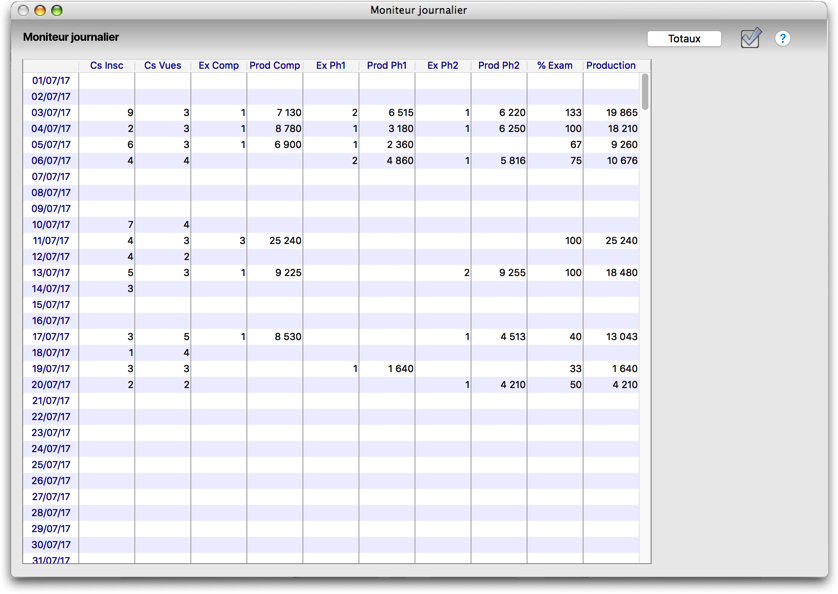838x594 pixels.
Task: Click the Totaux button
Action: pos(684,38)
